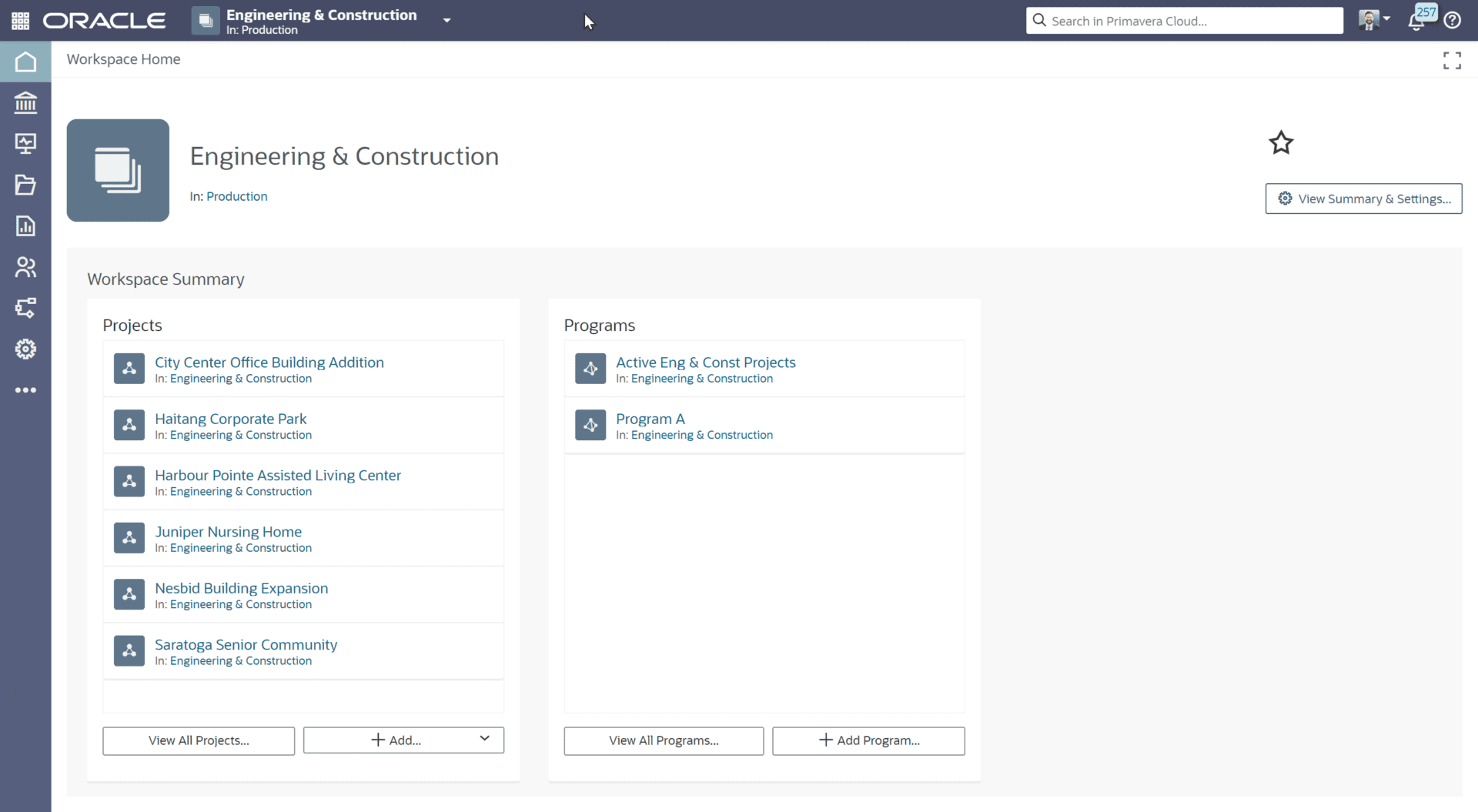Open Harbour Pointe Assisted Living Center project
This screenshot has height=812, width=1478.
point(278,475)
